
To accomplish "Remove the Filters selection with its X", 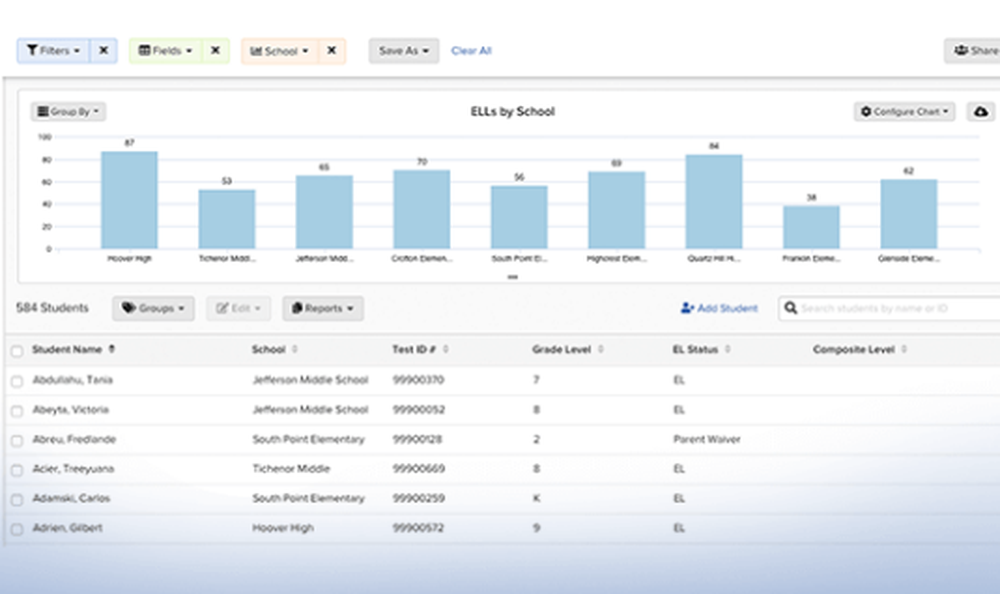I will [103, 50].
